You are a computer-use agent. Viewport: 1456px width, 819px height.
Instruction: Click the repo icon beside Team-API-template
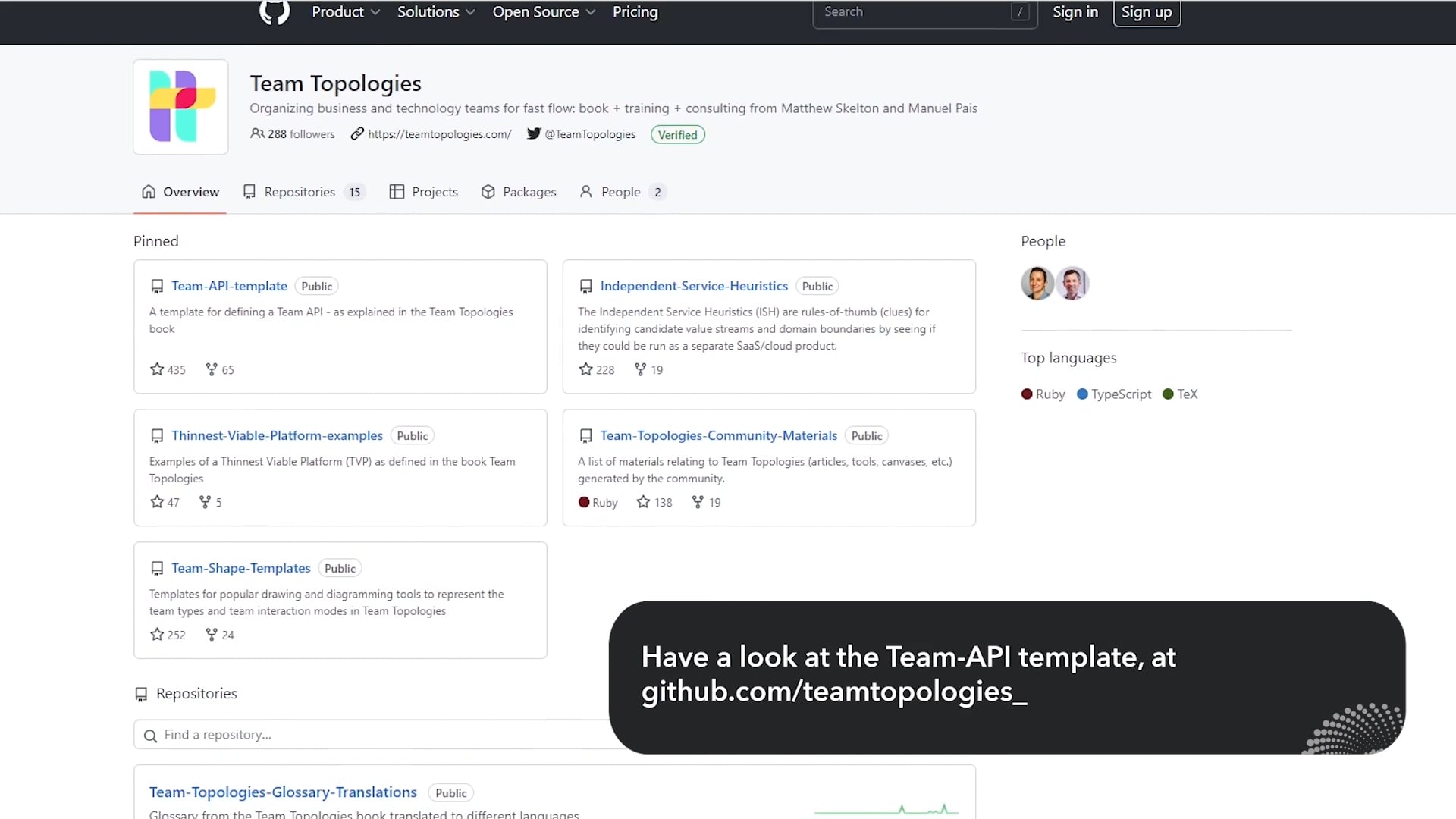pyautogui.click(x=157, y=287)
